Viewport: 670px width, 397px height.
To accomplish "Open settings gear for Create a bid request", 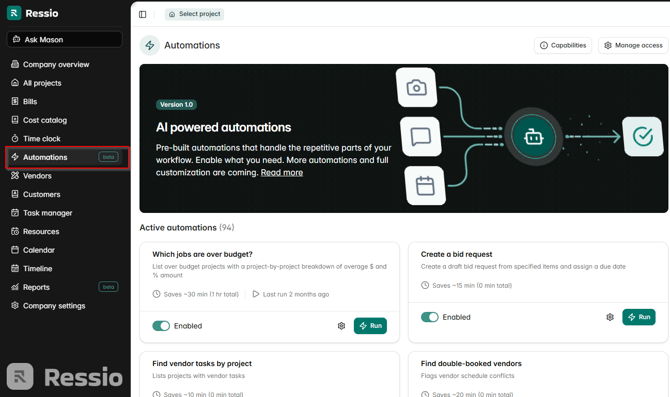I will [x=610, y=317].
